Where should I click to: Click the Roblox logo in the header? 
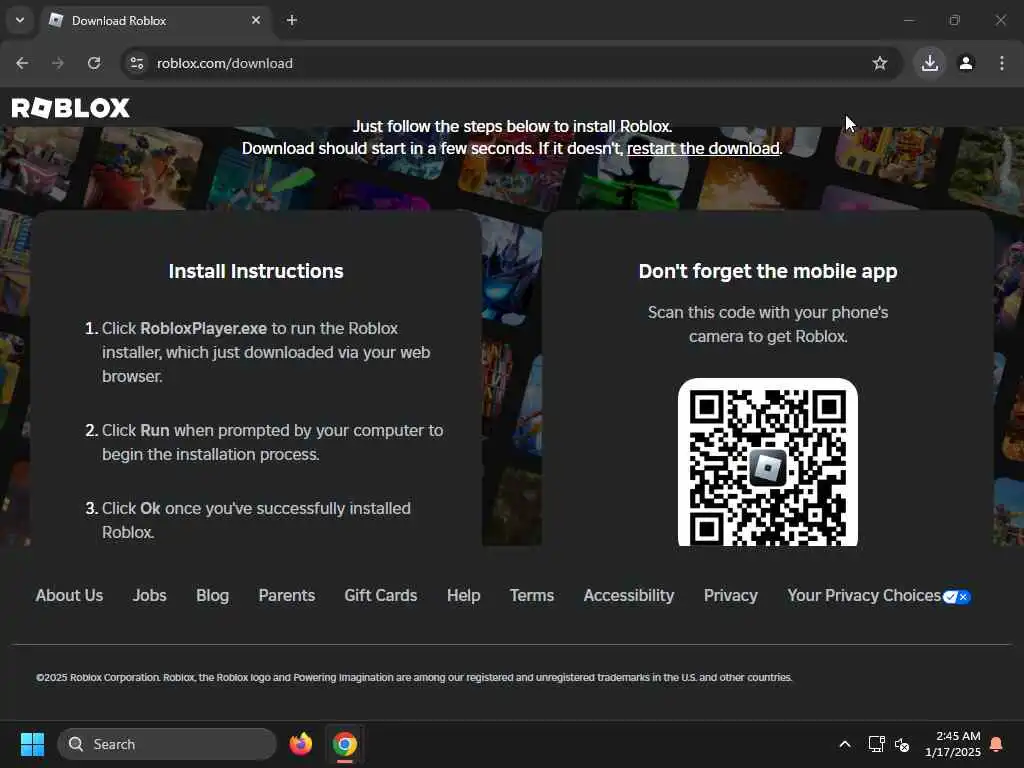(71, 108)
